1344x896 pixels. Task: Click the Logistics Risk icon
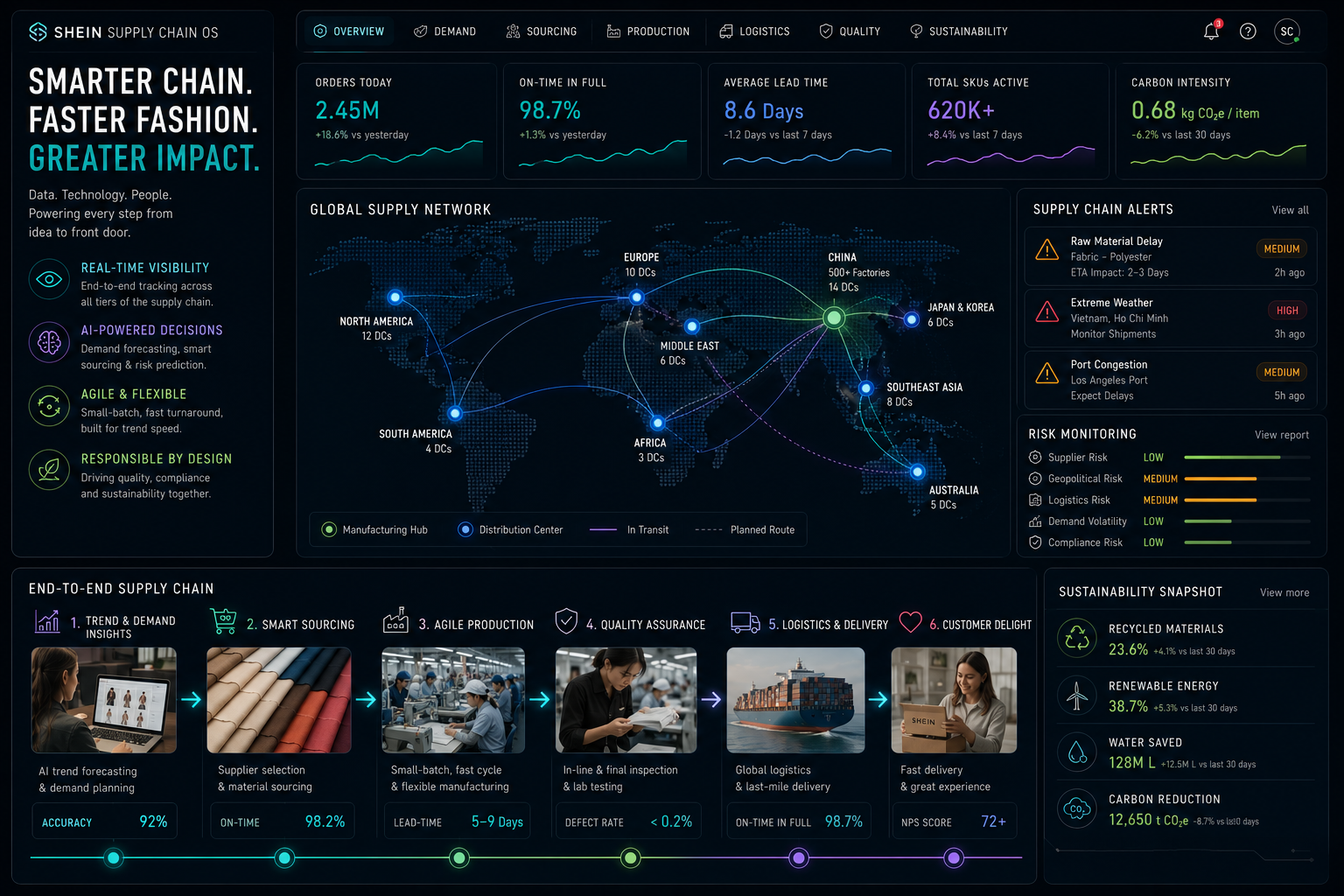tap(1035, 500)
